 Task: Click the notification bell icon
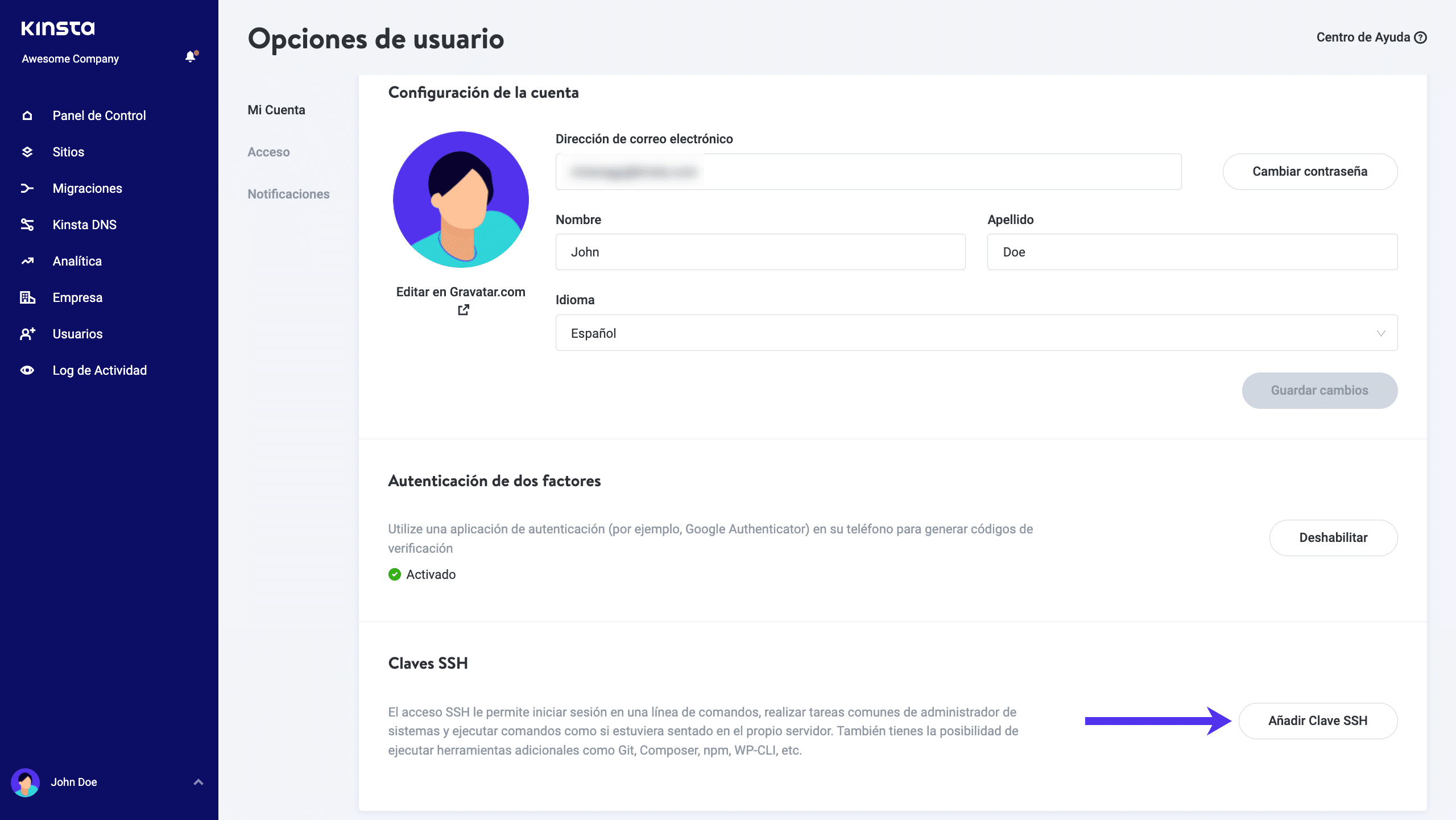click(191, 56)
